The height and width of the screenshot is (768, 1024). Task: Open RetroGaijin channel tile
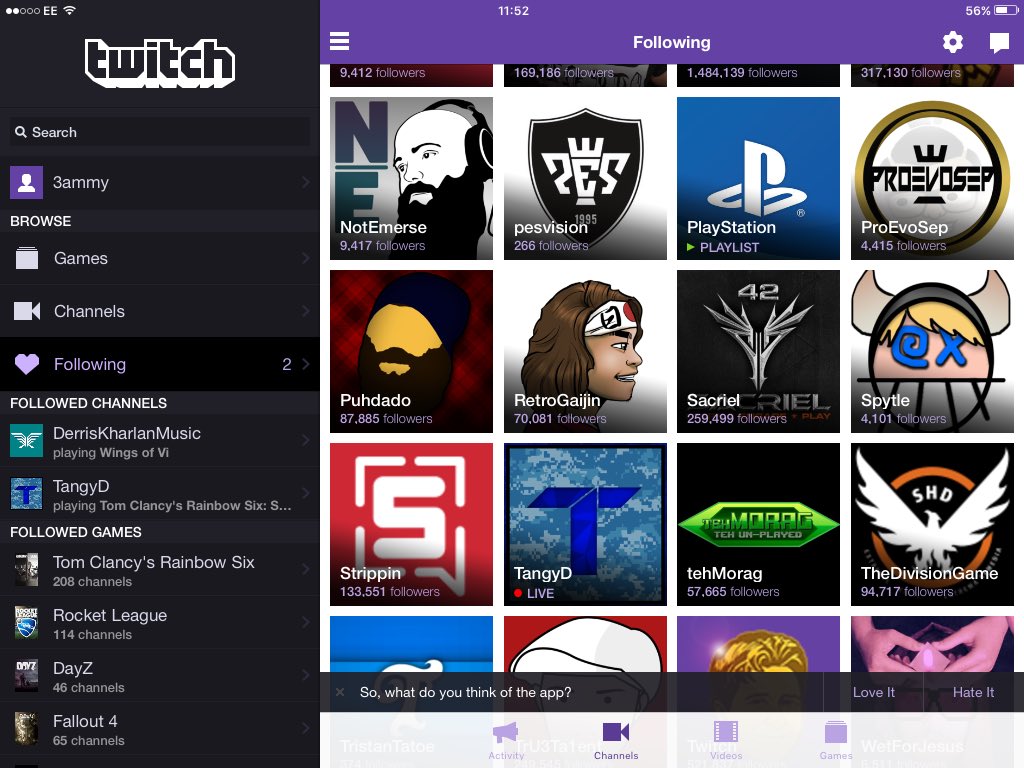click(x=585, y=351)
